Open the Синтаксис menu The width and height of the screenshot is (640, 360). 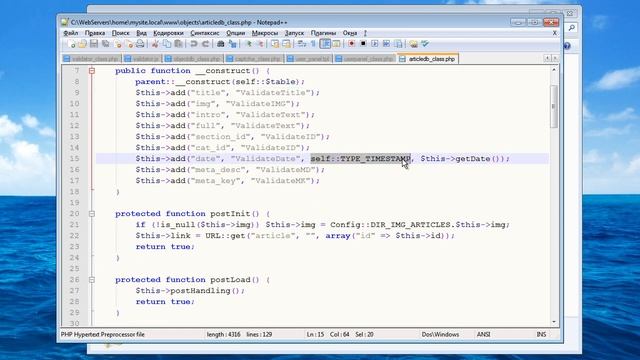pos(204,33)
